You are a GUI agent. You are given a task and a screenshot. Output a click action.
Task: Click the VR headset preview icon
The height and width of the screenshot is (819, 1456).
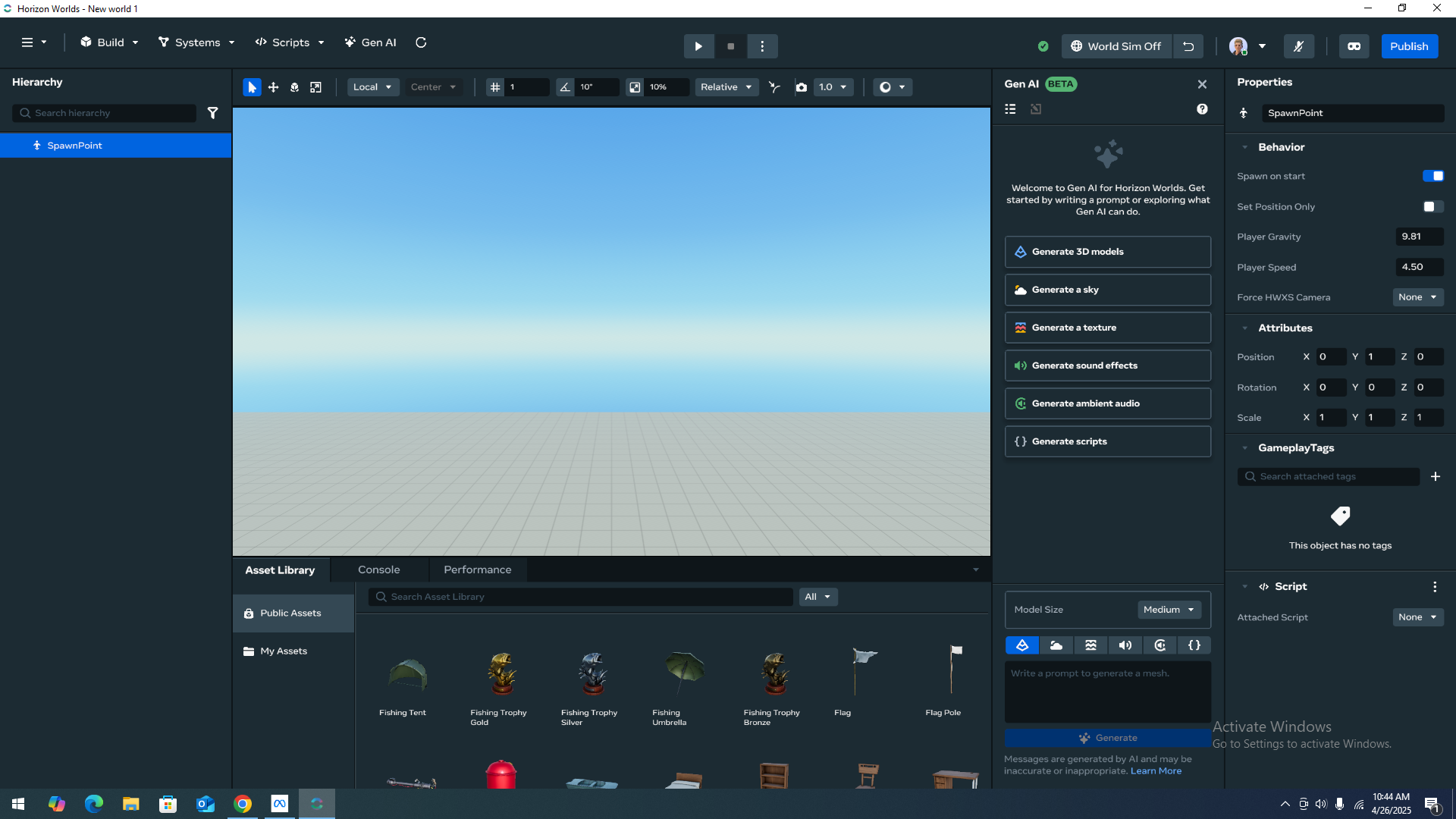(1354, 46)
